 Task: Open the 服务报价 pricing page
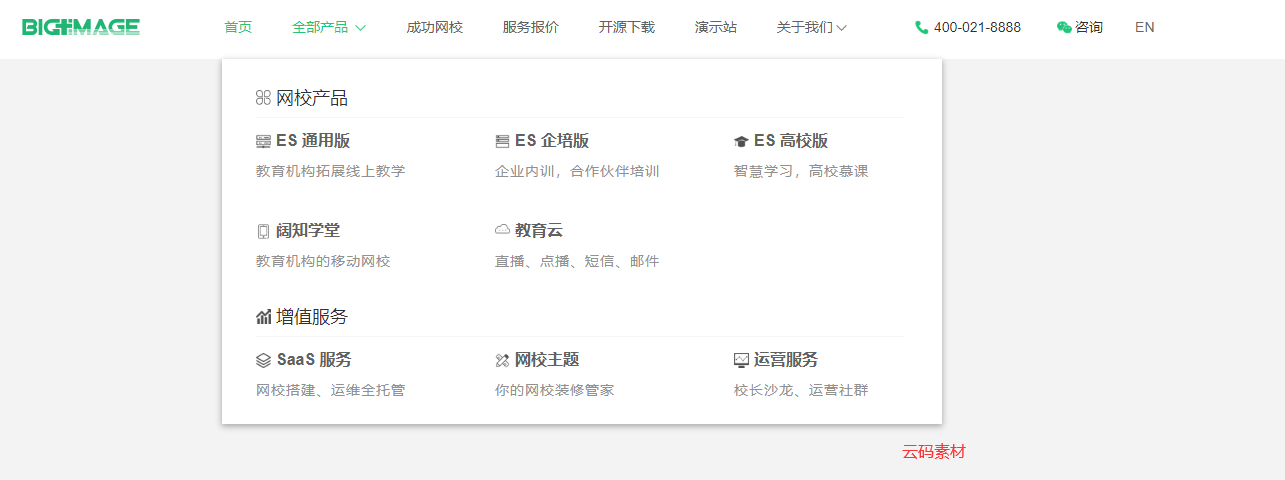[x=530, y=28]
